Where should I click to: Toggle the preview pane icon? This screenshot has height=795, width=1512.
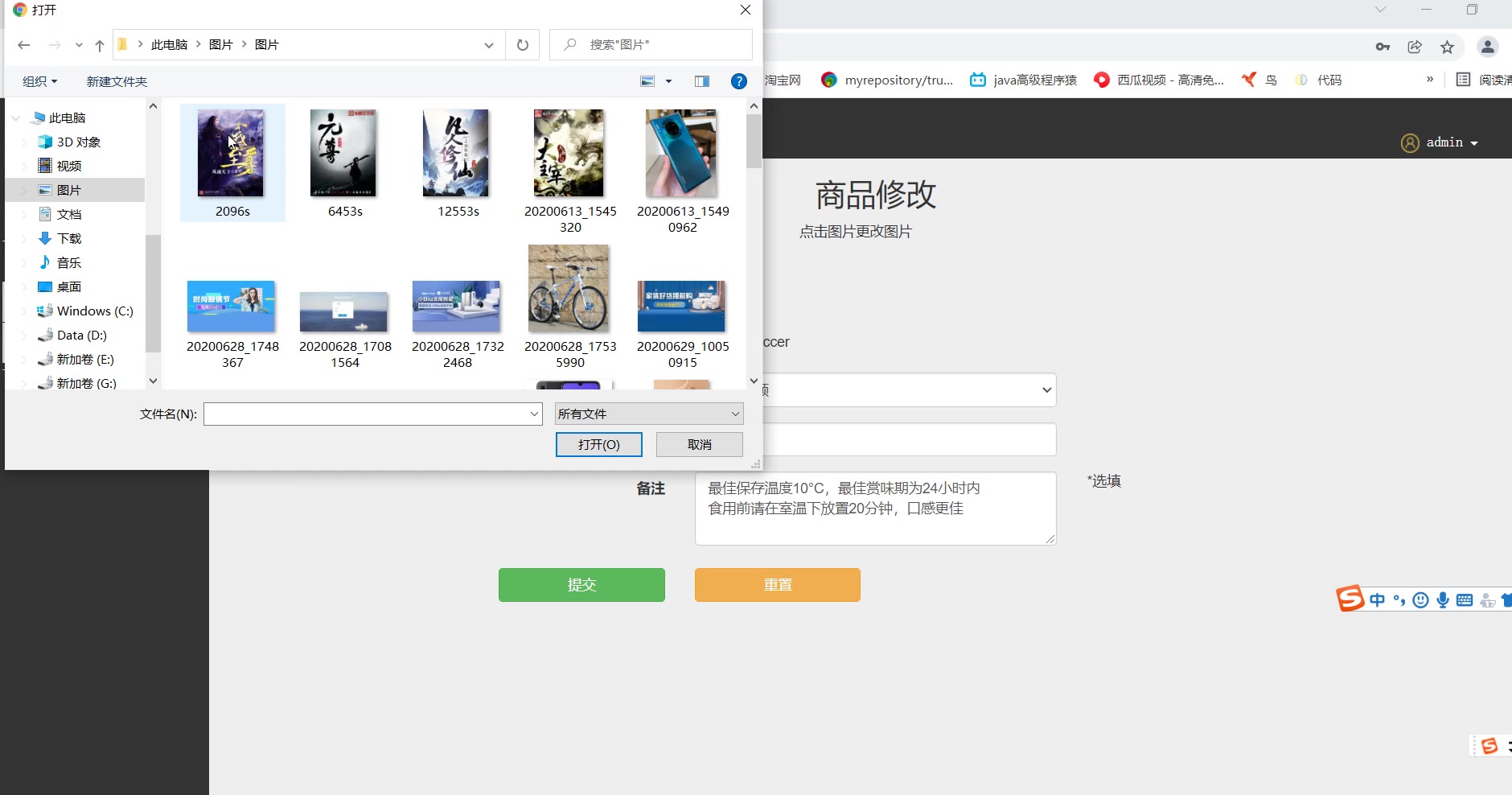tap(702, 81)
